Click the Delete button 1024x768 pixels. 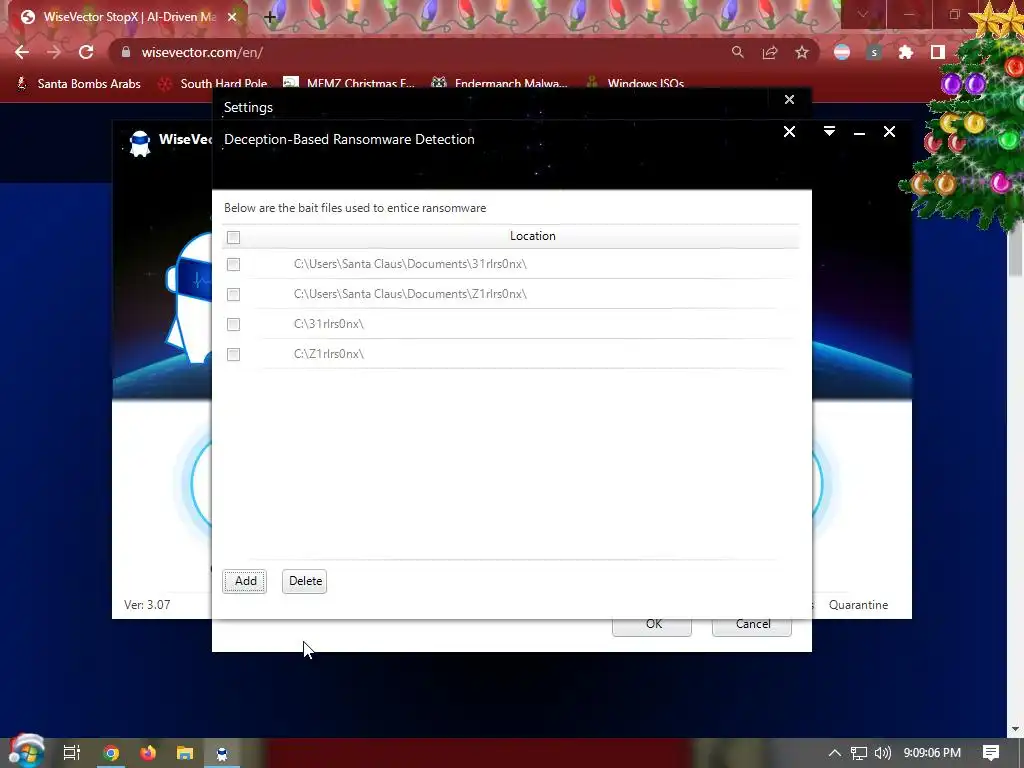coord(305,581)
